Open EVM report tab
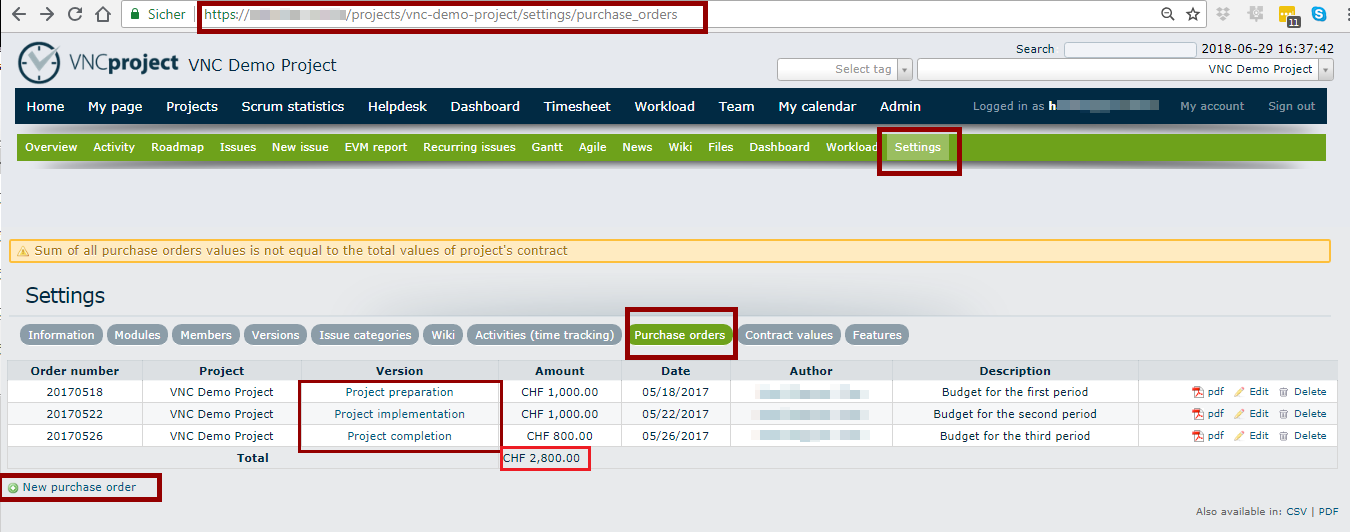The width and height of the screenshot is (1350, 532). coord(376,147)
